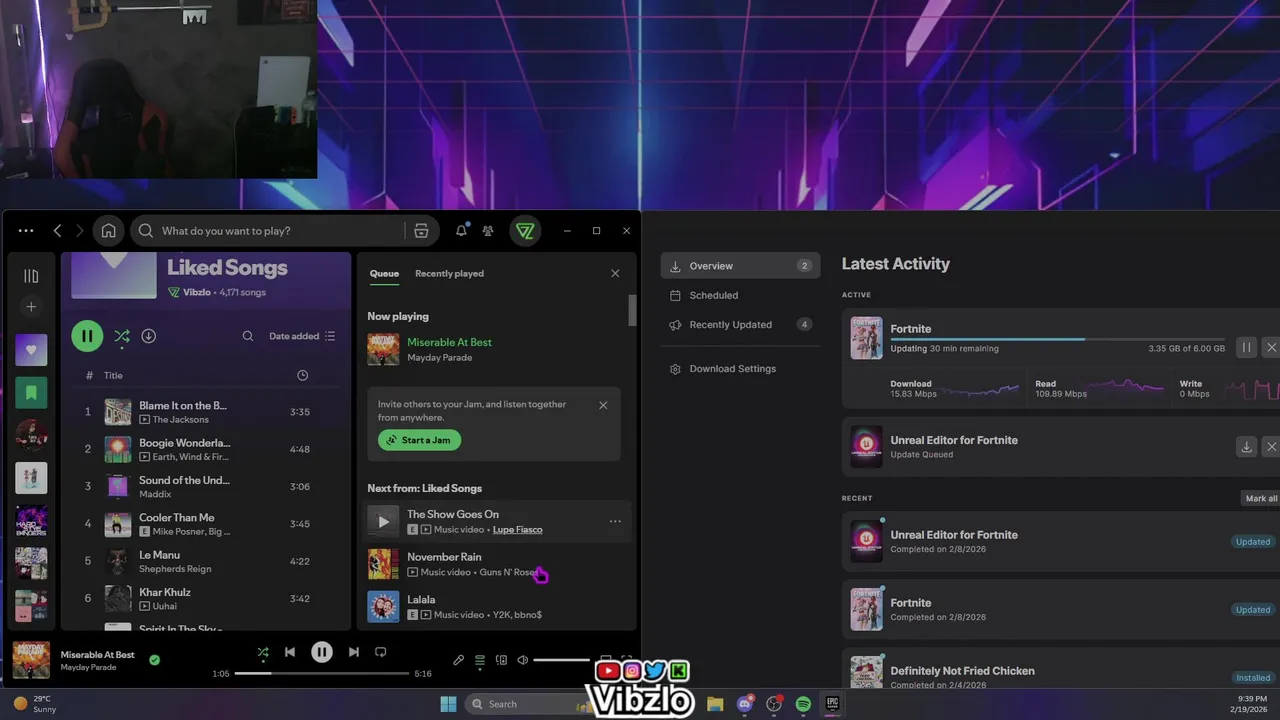Toggle the queue icon in player bar
The image size is (1280, 720).
[x=480, y=660]
